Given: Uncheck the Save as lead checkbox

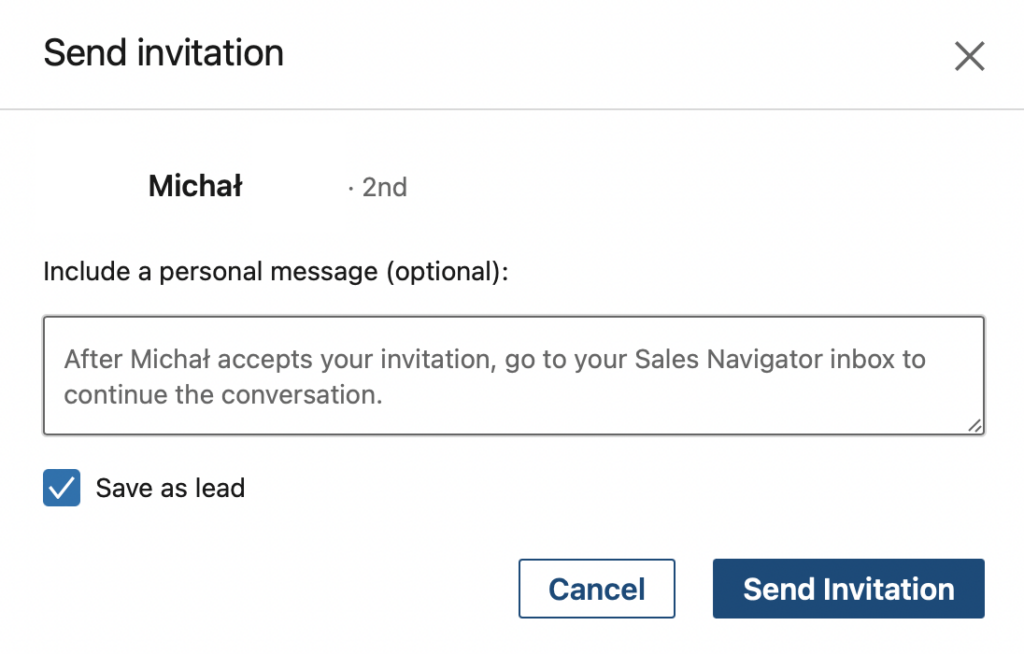Looking at the screenshot, I should [62, 489].
